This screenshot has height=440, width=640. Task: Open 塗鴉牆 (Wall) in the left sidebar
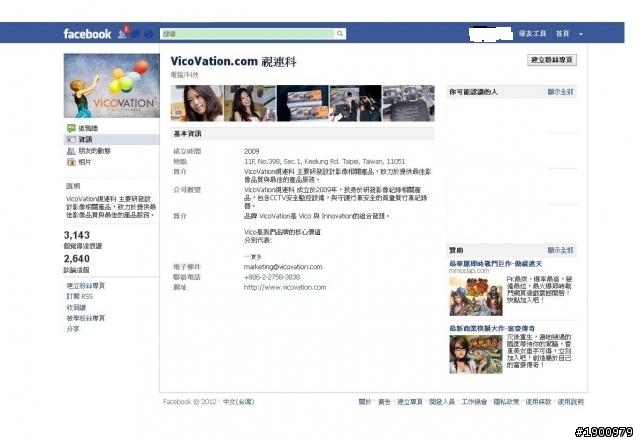point(88,128)
